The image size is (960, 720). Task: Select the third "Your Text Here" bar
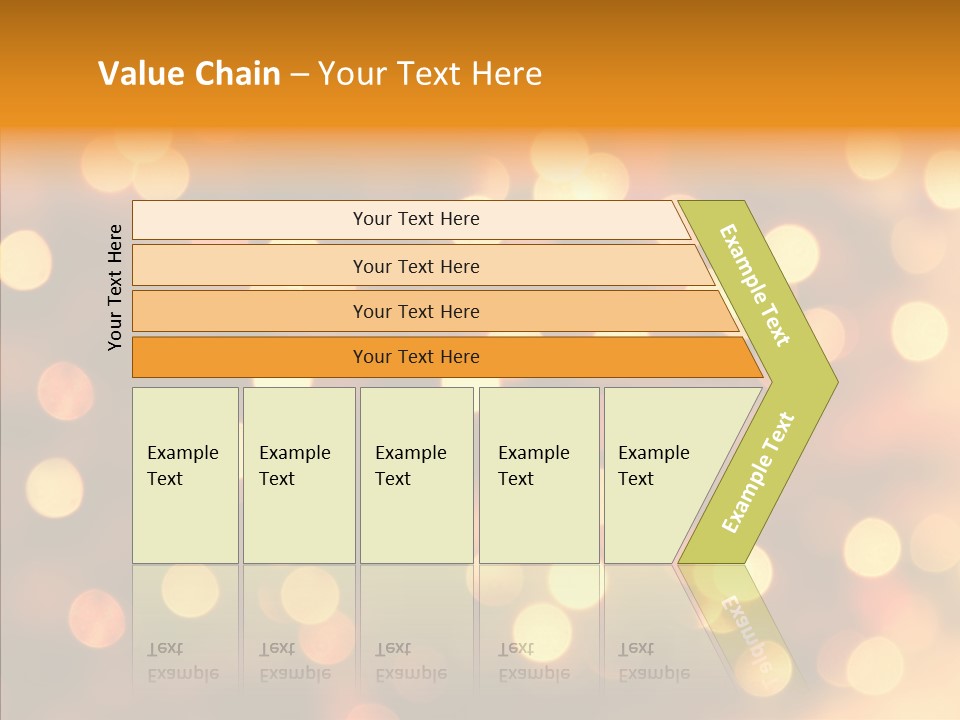tap(416, 311)
